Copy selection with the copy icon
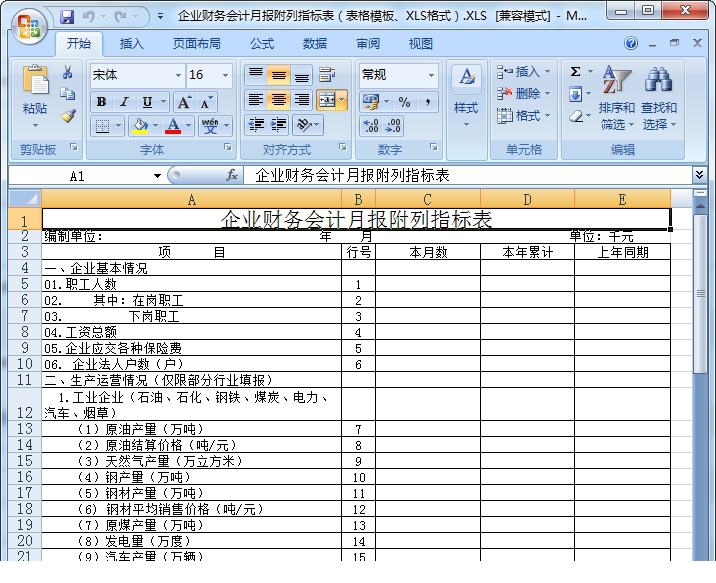The height and width of the screenshot is (583, 716). pyautogui.click(x=68, y=94)
